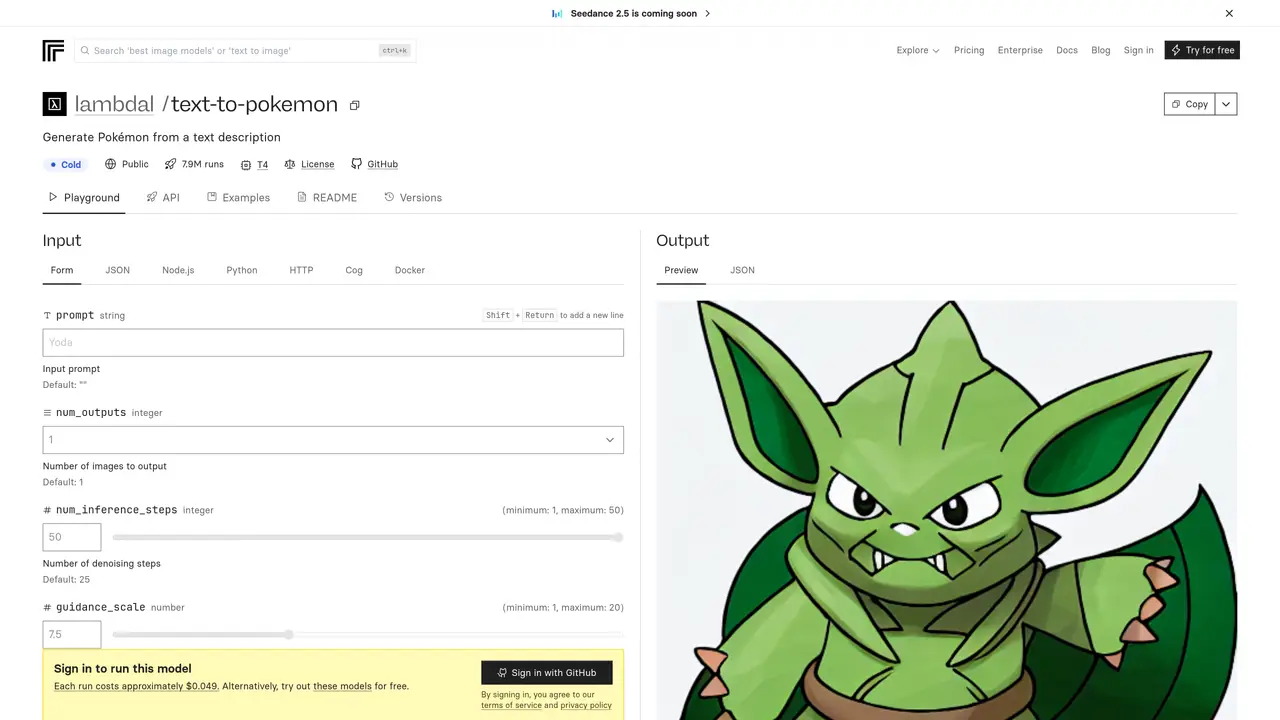Open the Enterprise page

[1020, 50]
